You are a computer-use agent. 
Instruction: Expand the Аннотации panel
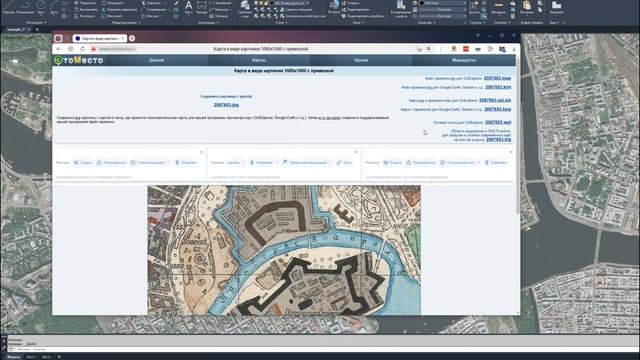(208, 23)
